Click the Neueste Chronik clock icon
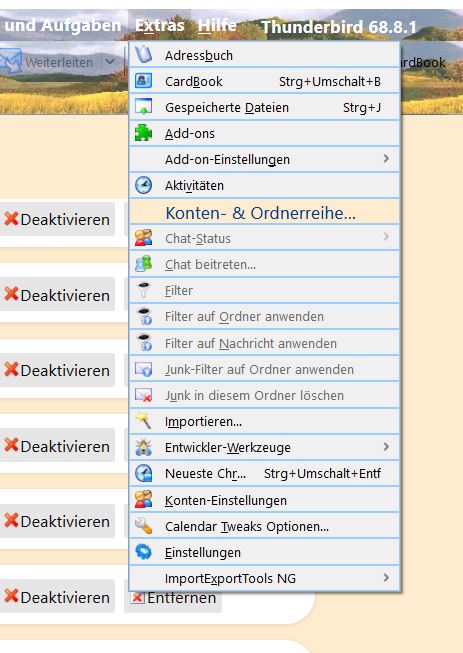 point(143,473)
